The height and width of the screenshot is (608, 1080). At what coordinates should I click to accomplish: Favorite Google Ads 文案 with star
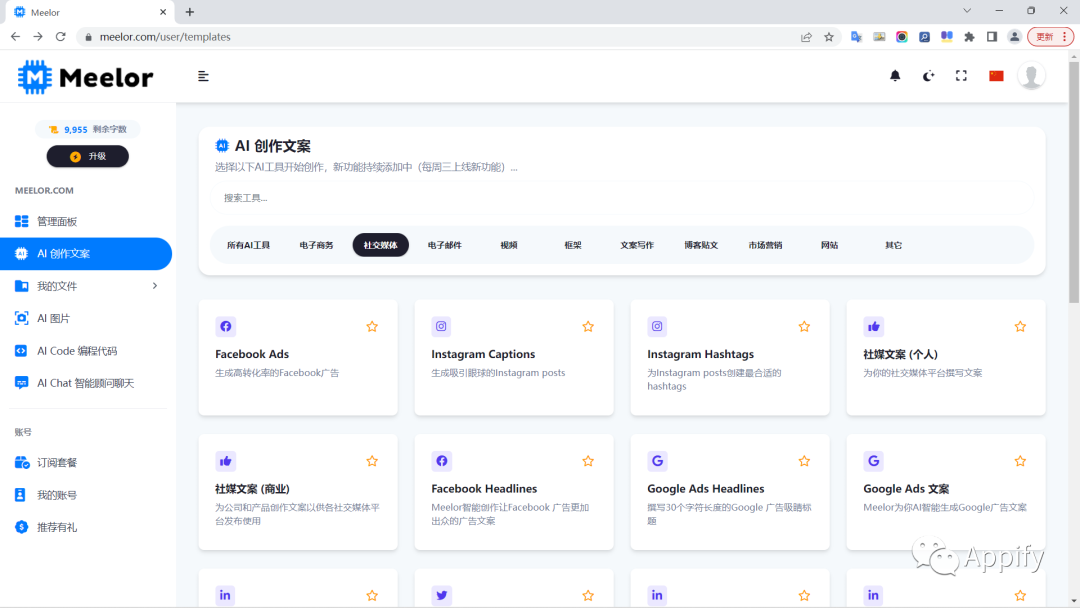tap(1020, 461)
